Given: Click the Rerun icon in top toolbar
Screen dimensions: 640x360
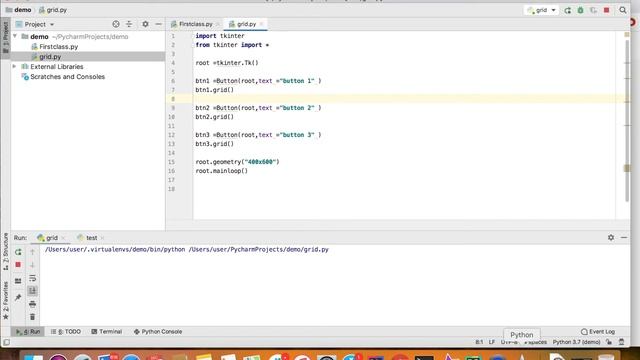Looking at the screenshot, I should (568, 10).
